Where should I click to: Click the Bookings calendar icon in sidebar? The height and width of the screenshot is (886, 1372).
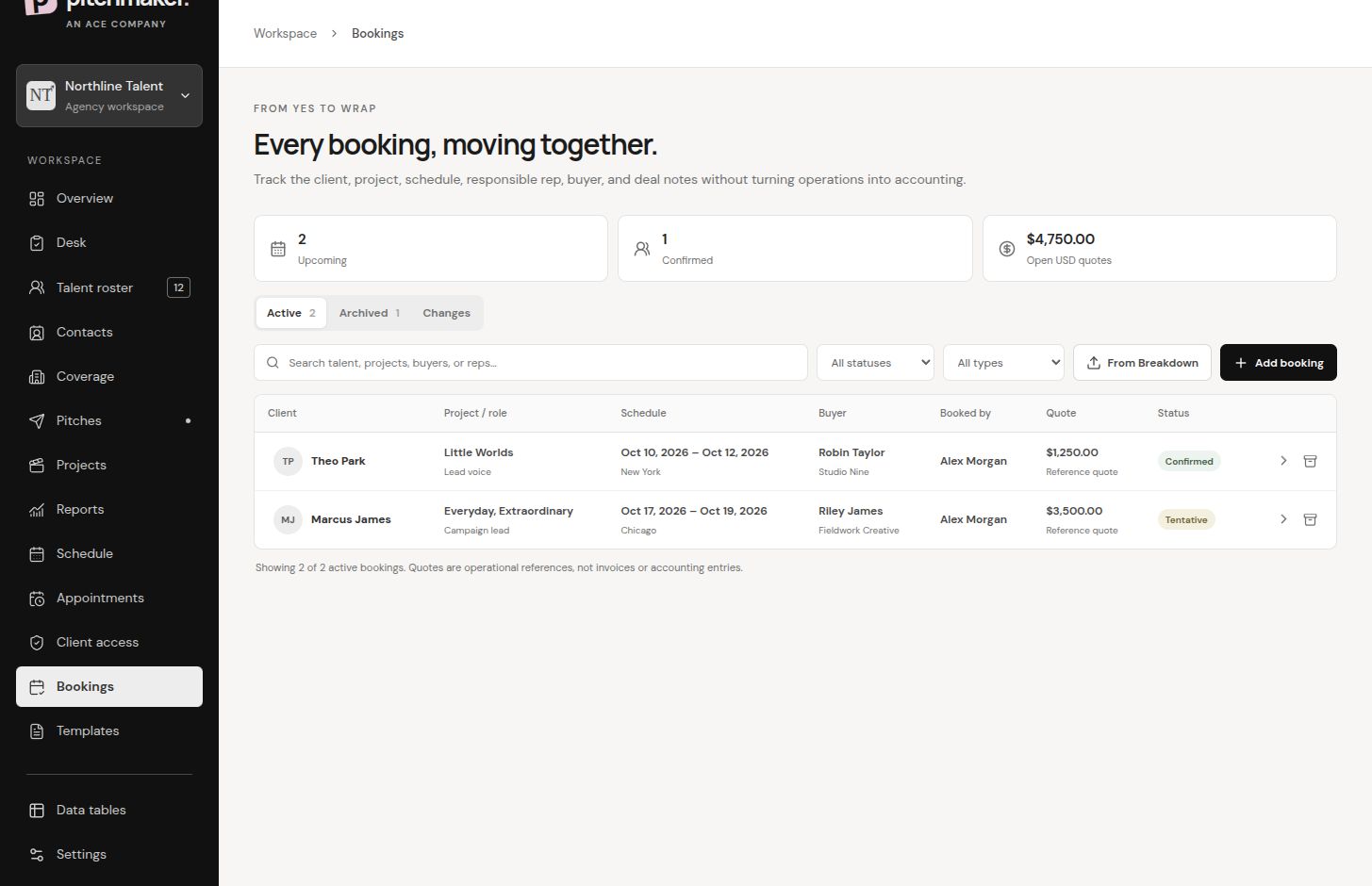click(37, 687)
